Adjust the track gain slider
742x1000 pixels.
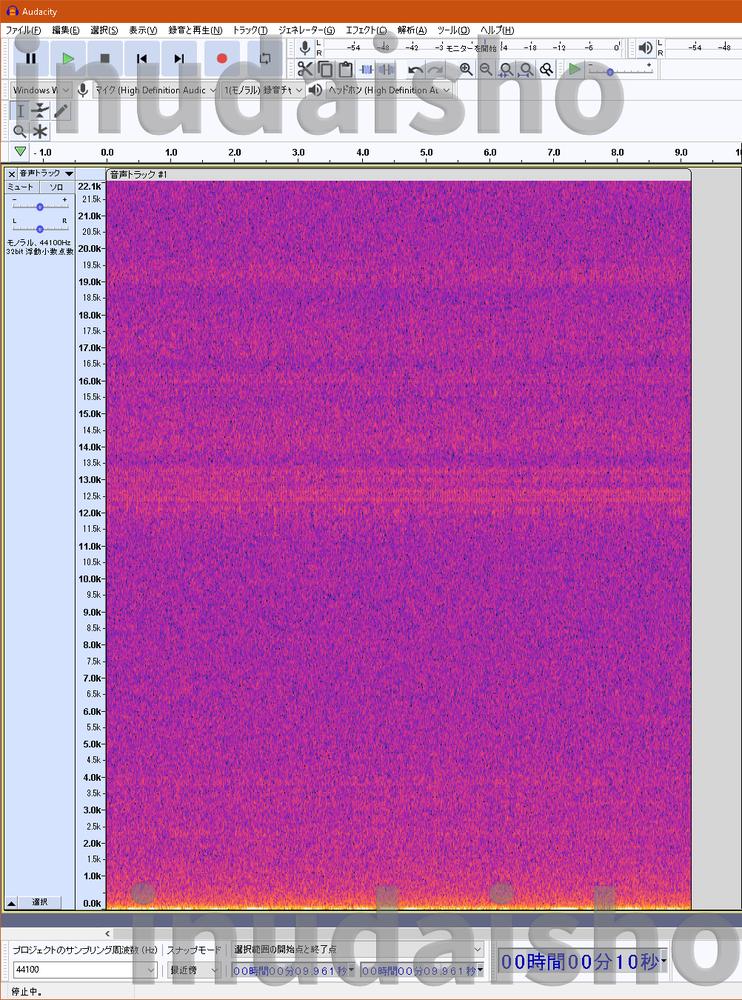click(x=40, y=207)
